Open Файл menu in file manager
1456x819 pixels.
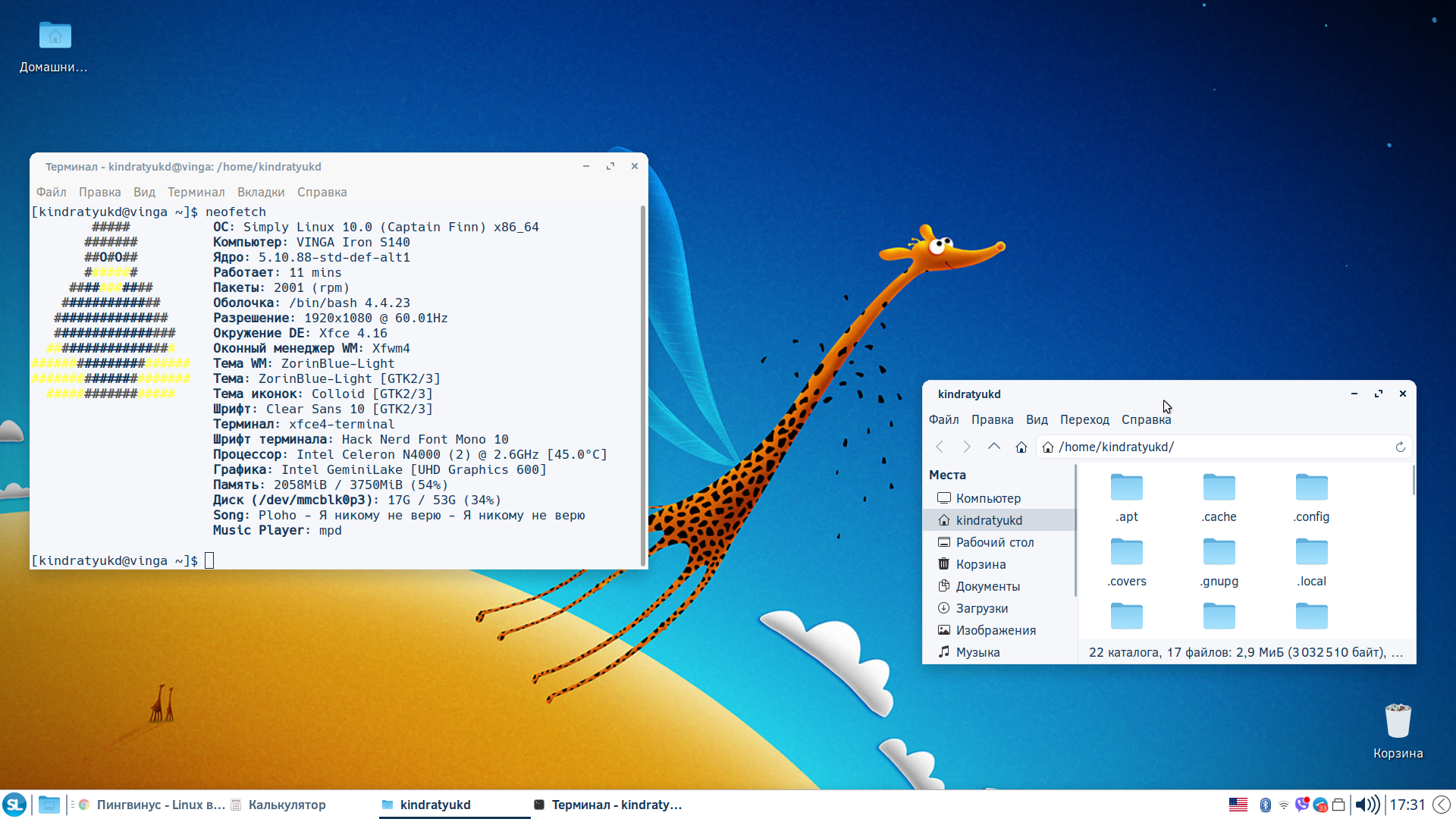click(x=944, y=419)
